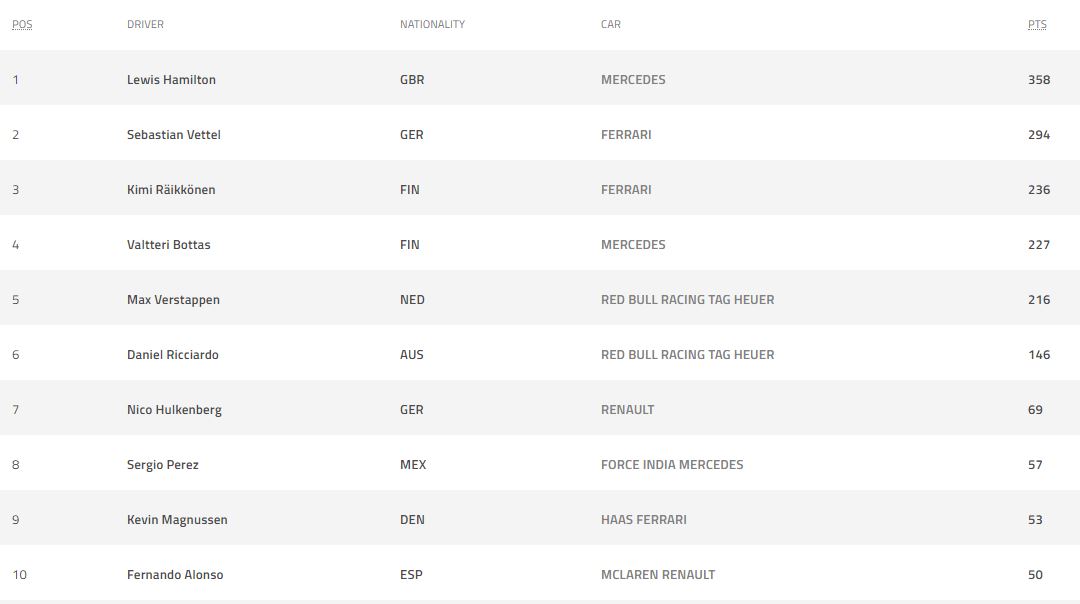
Task: Open Sergio Perez driver link
Action: coord(162,465)
